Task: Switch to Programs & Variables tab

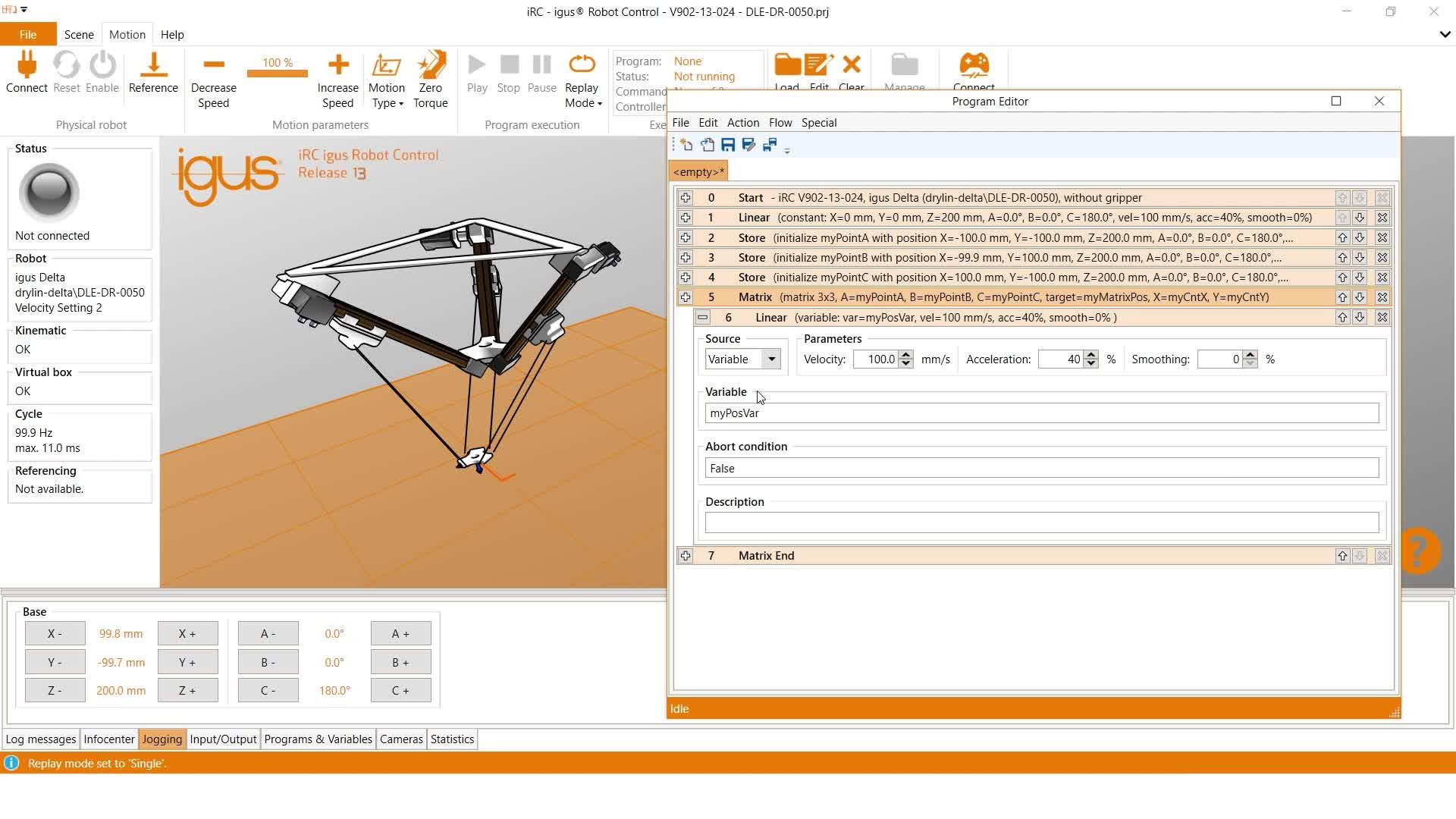Action: click(318, 739)
